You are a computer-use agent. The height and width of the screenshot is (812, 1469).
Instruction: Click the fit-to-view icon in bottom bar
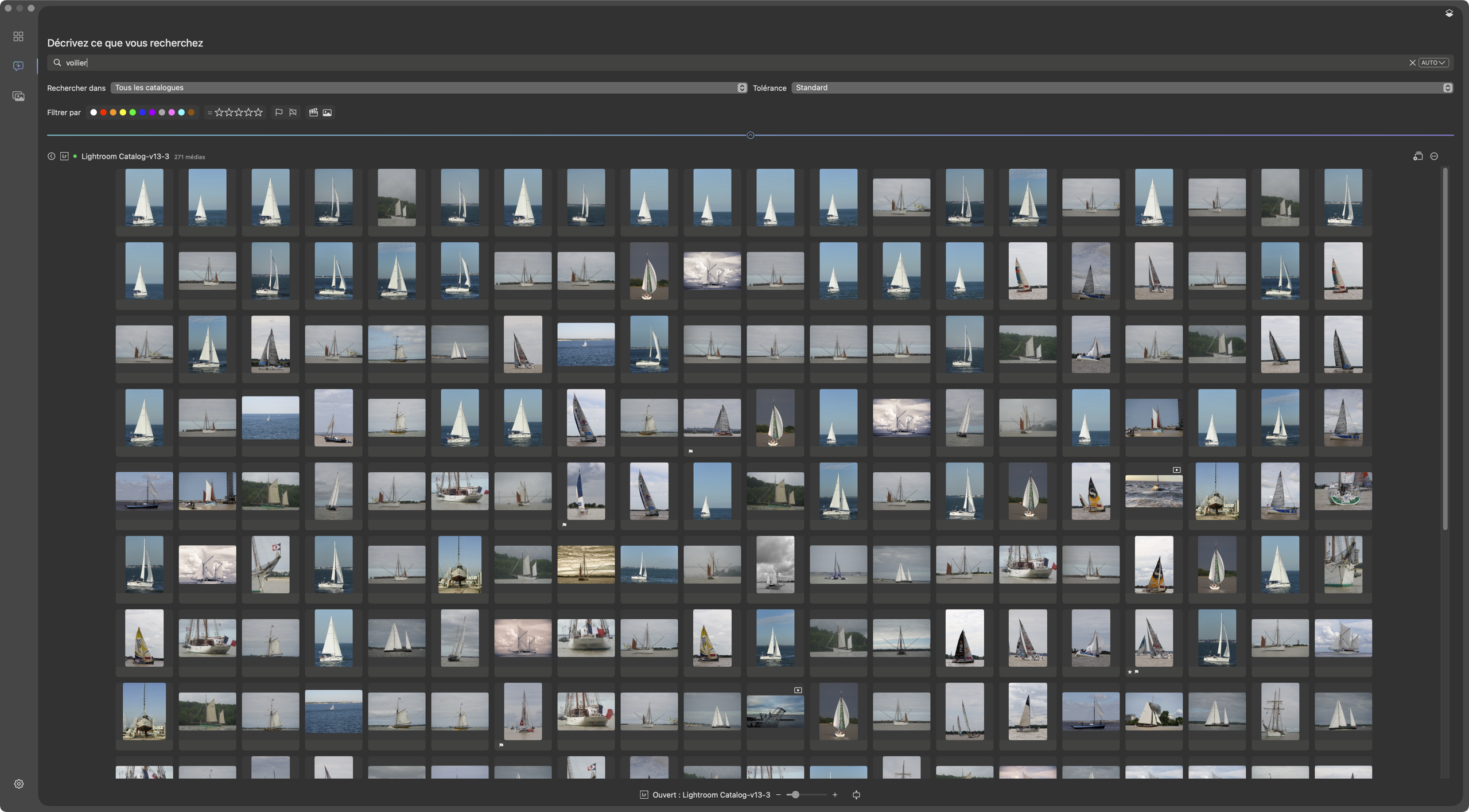(856, 795)
